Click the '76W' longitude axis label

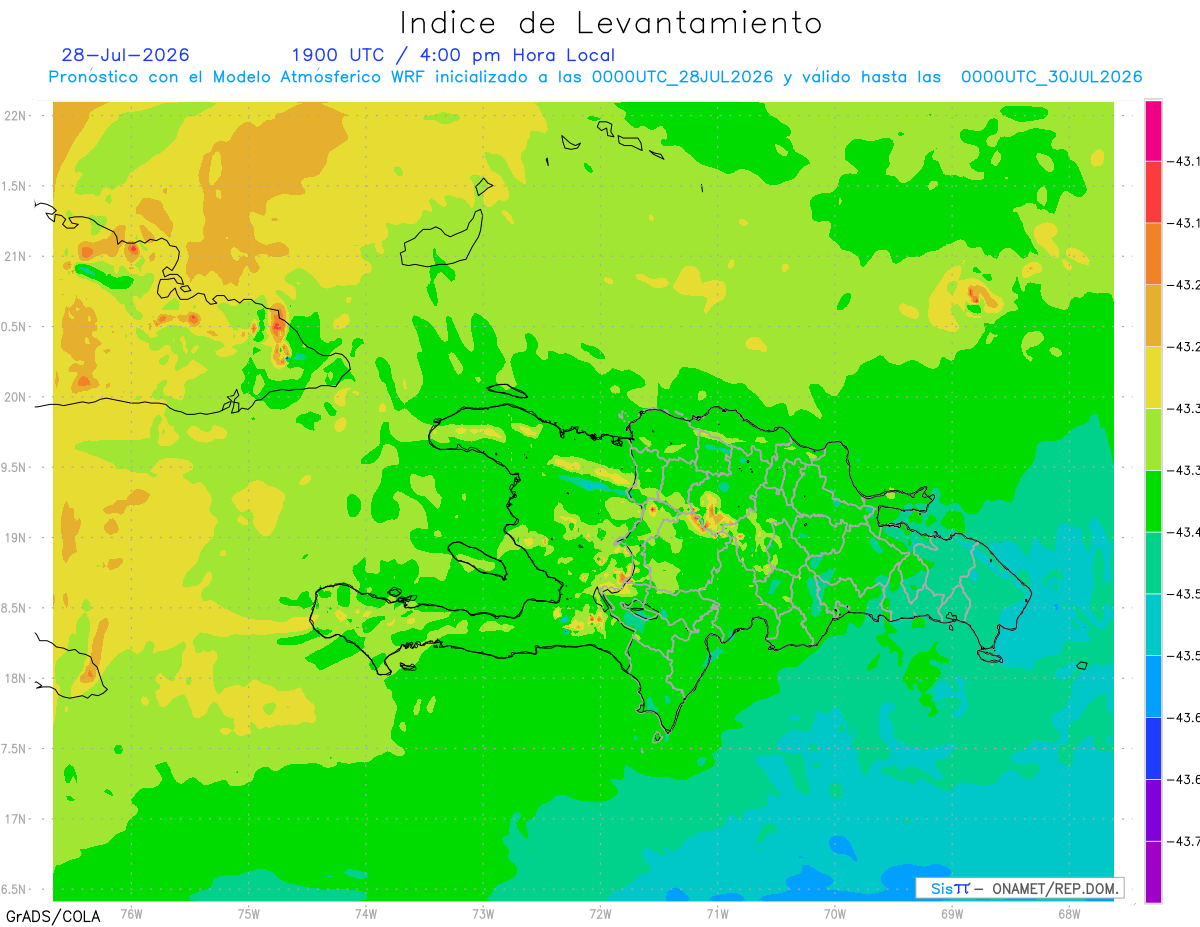tap(131, 913)
